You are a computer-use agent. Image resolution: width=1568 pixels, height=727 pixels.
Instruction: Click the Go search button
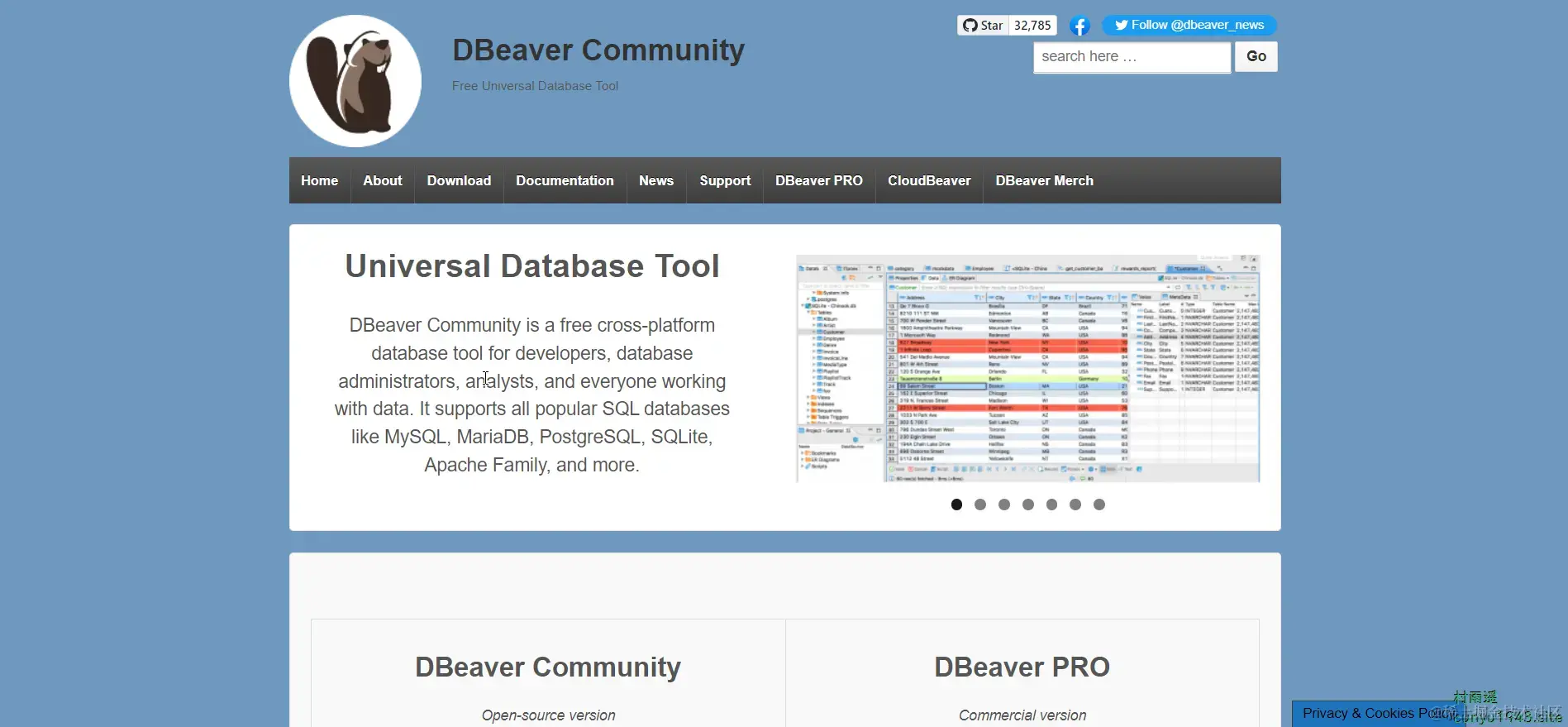(1256, 56)
